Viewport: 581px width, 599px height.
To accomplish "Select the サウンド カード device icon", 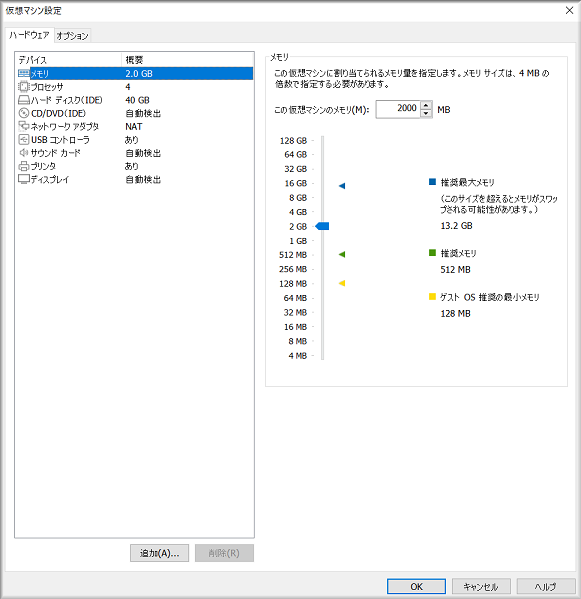I will click(x=24, y=152).
